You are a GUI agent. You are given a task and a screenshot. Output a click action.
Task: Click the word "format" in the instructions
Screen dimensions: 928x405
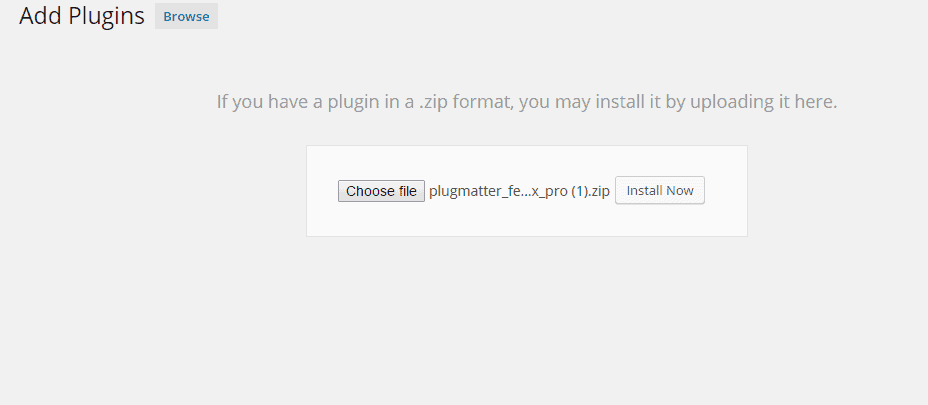484,102
